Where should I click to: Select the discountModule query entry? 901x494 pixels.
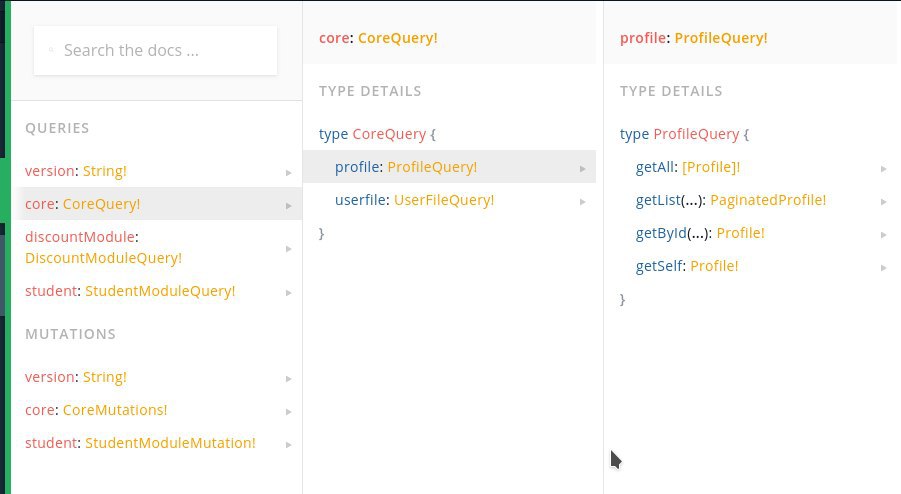[157, 248]
